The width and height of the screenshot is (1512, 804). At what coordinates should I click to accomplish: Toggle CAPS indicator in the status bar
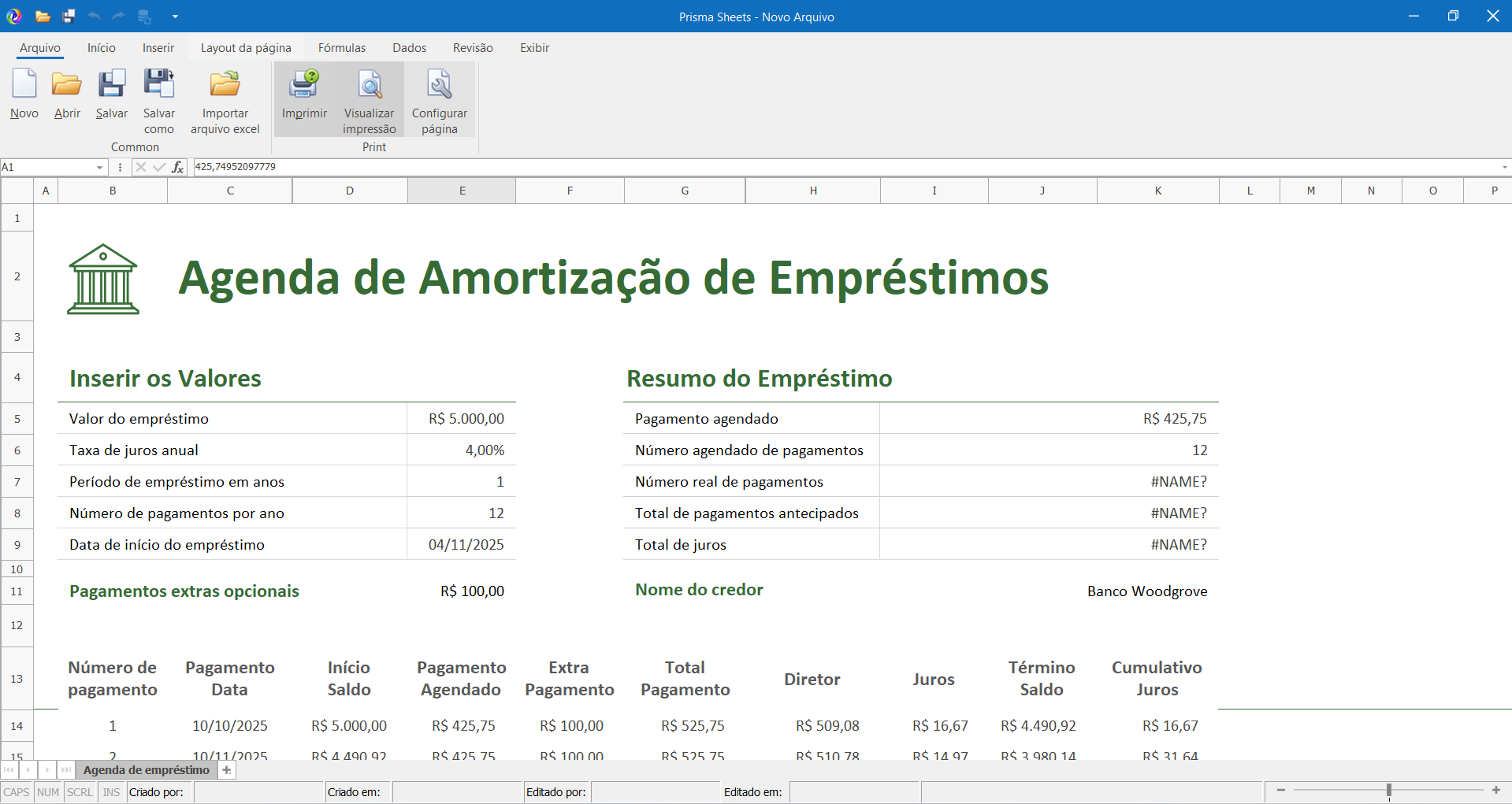pyautogui.click(x=16, y=792)
